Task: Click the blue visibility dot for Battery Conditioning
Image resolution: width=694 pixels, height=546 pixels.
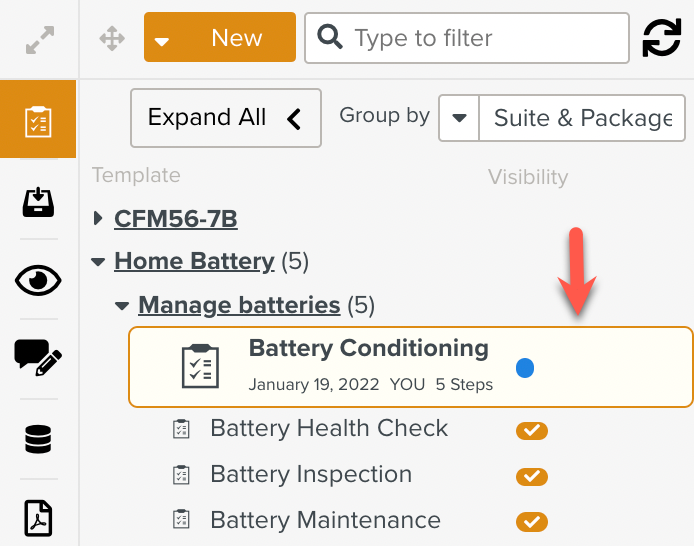Action: (x=524, y=368)
